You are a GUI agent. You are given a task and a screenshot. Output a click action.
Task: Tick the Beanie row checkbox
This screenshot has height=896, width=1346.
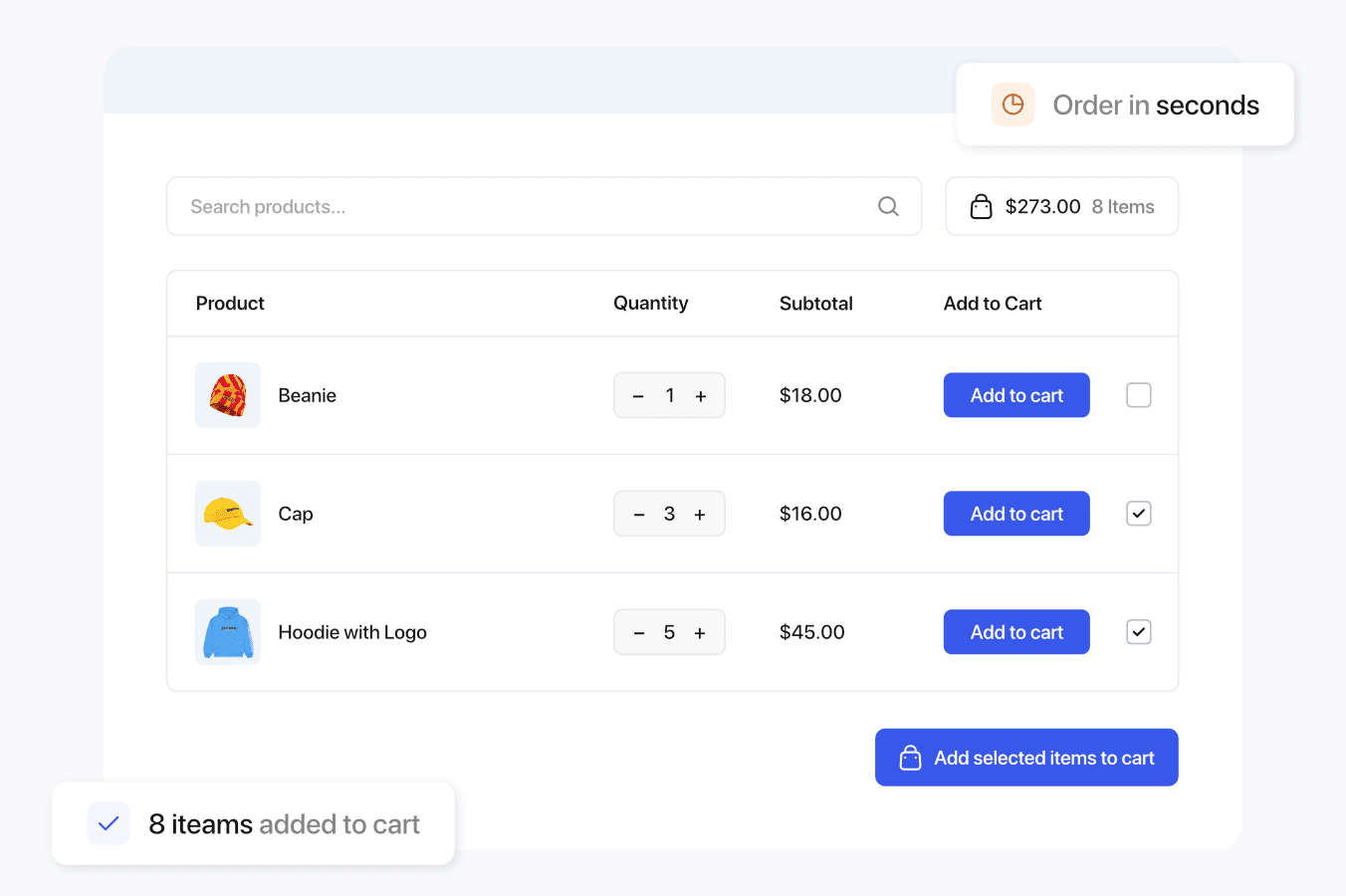pos(1139,395)
